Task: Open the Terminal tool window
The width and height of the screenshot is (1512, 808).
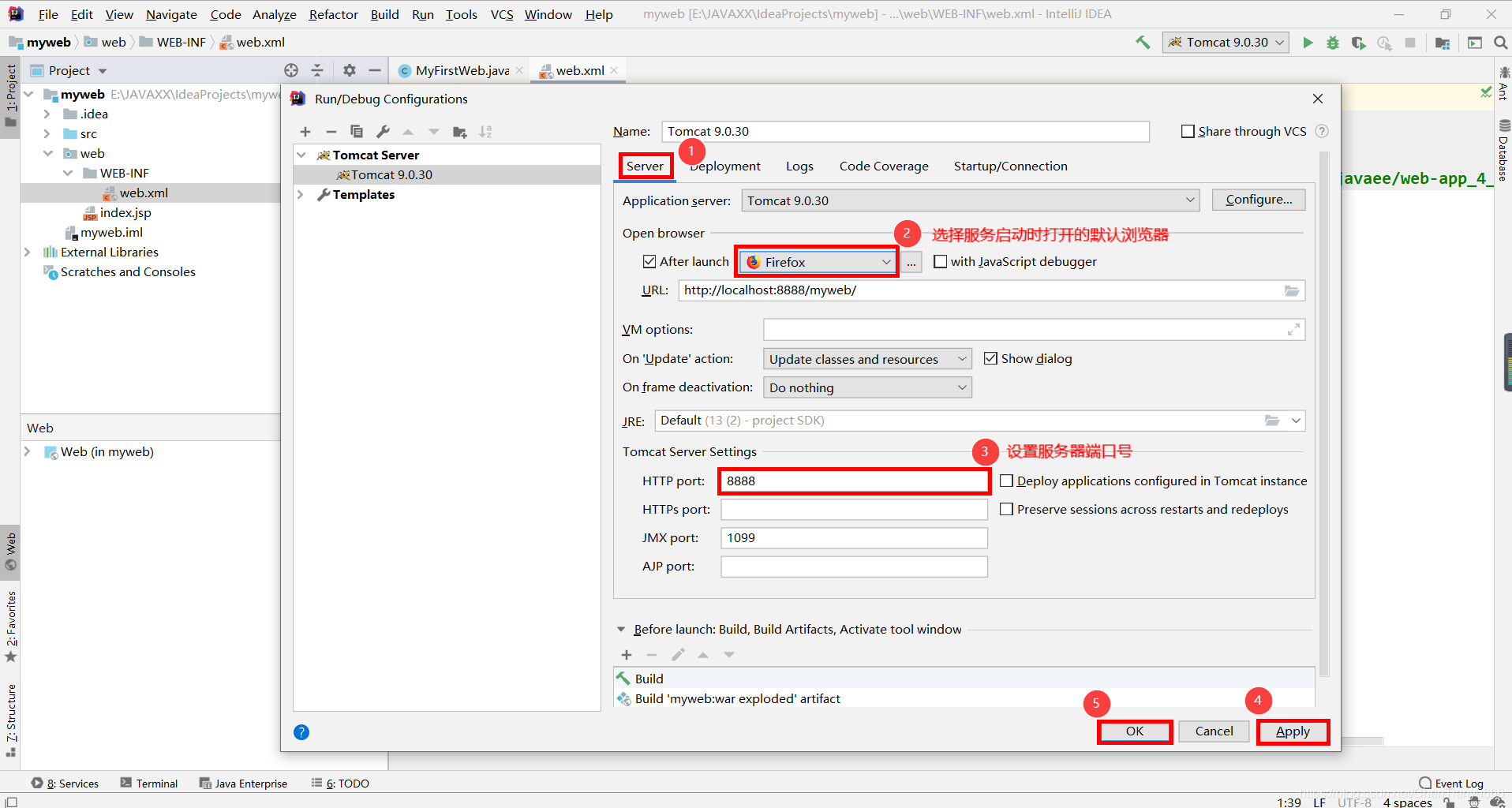Action: (149, 784)
